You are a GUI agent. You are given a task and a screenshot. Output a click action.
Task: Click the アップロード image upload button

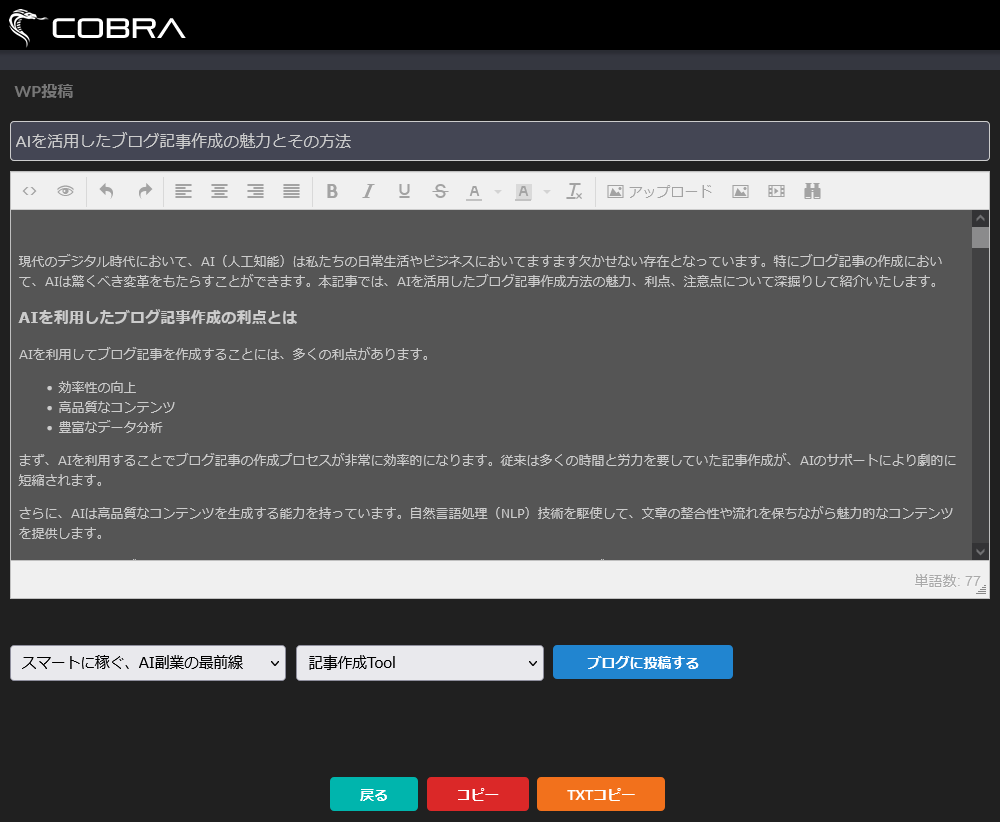point(660,191)
